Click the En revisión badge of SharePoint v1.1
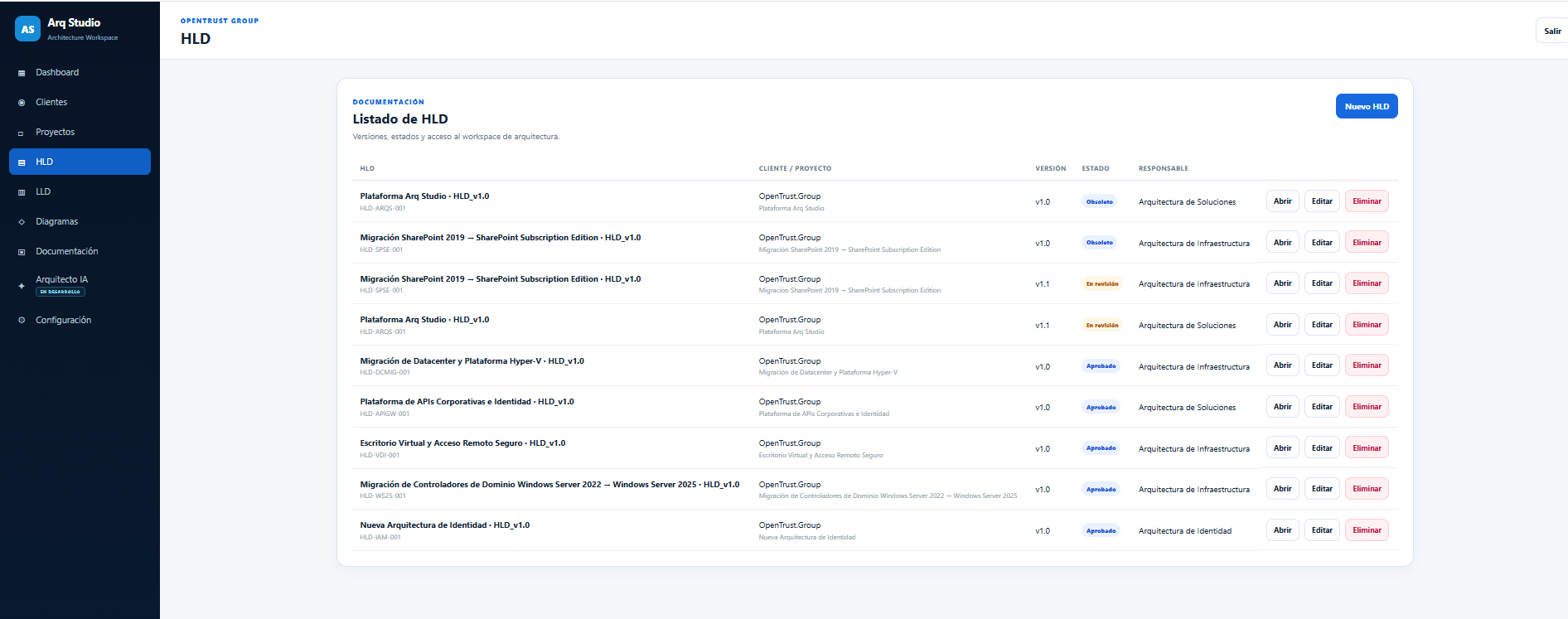The height and width of the screenshot is (619, 1568). click(x=1102, y=283)
